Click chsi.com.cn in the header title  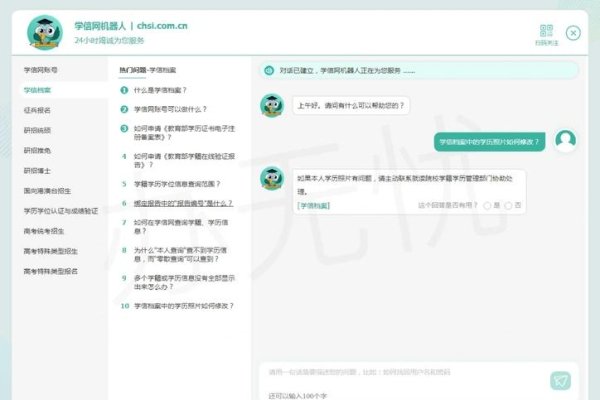(162, 26)
